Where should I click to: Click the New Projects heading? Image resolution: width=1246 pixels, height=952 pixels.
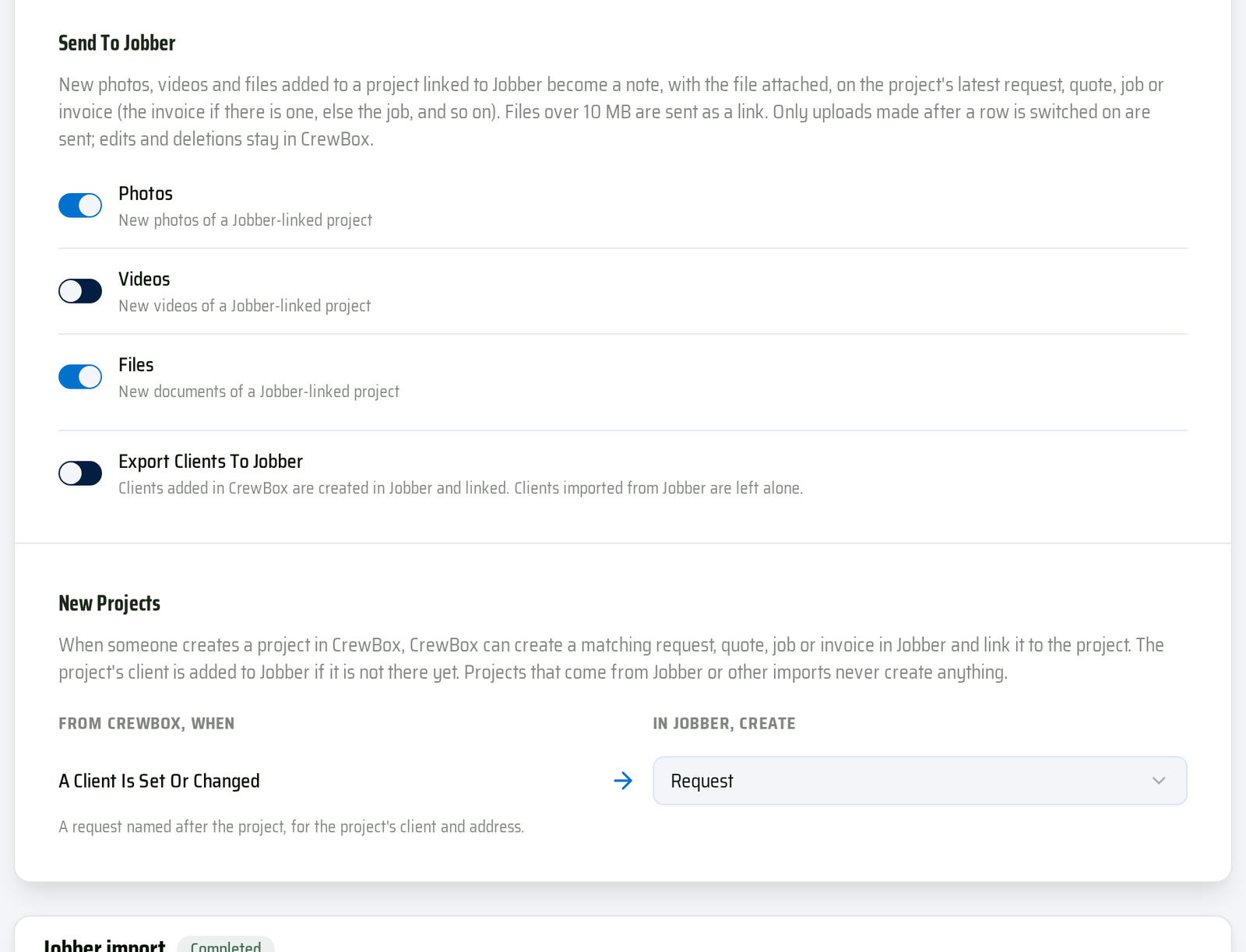pos(110,603)
